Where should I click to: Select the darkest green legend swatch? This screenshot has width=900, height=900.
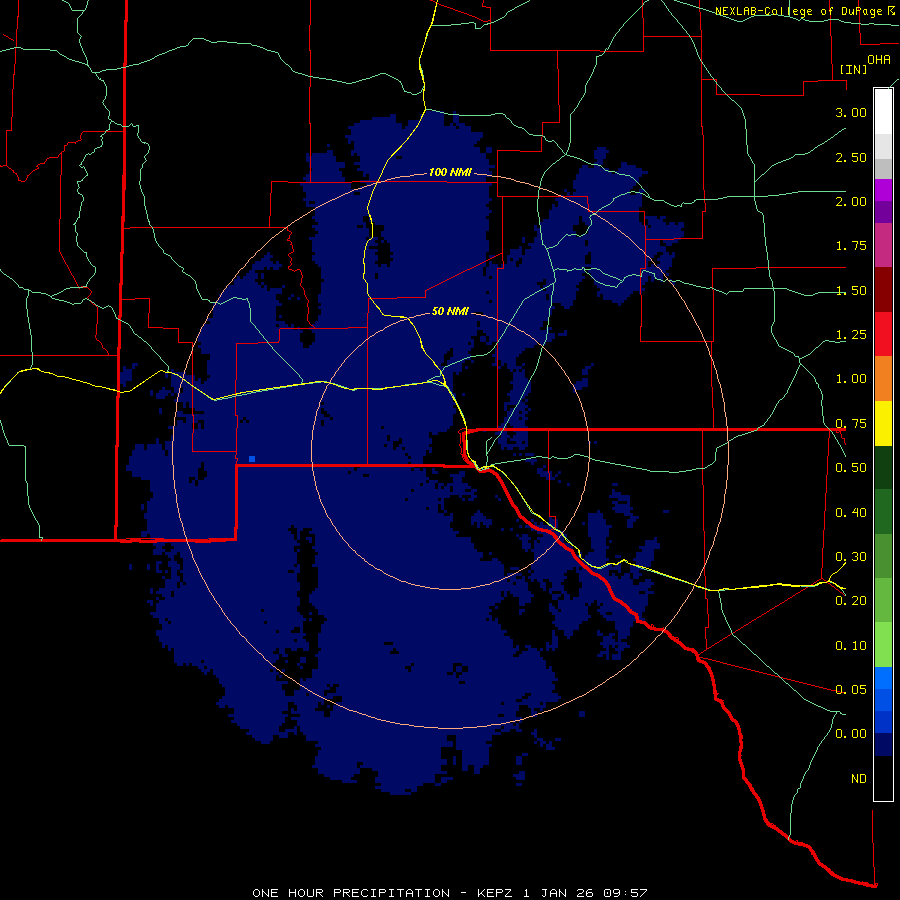coord(883,468)
